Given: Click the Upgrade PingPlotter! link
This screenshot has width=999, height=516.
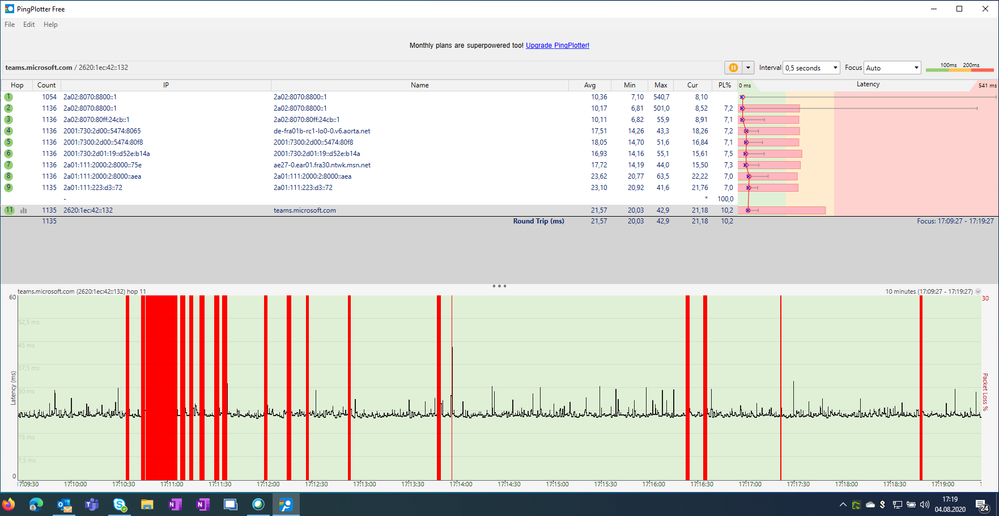Looking at the screenshot, I should coord(557,46).
